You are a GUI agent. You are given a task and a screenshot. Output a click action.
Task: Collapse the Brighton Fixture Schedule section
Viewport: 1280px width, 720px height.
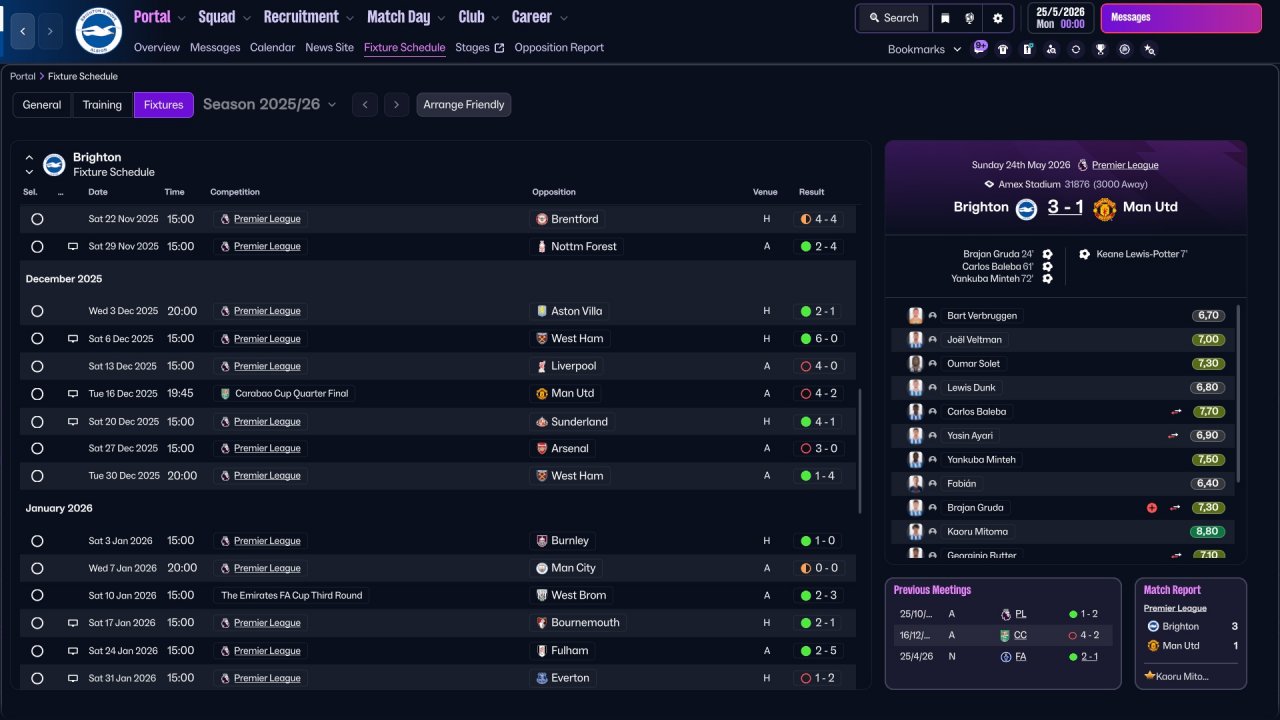29,158
